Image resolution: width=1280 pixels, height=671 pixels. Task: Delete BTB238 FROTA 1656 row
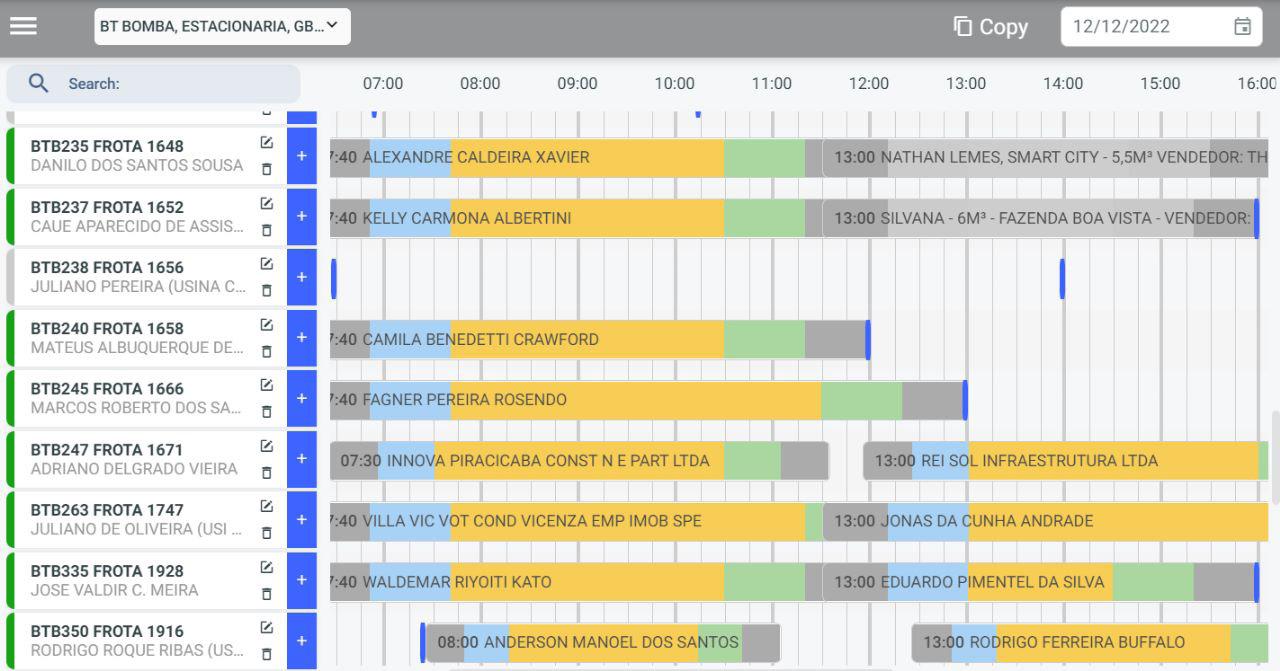click(266, 291)
